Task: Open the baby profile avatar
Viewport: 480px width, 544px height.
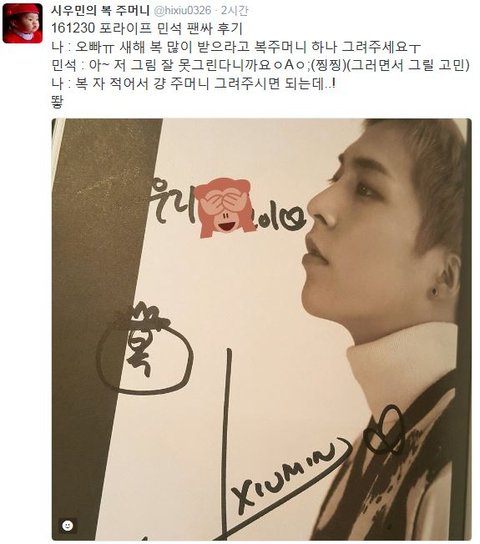Action: 23,23
